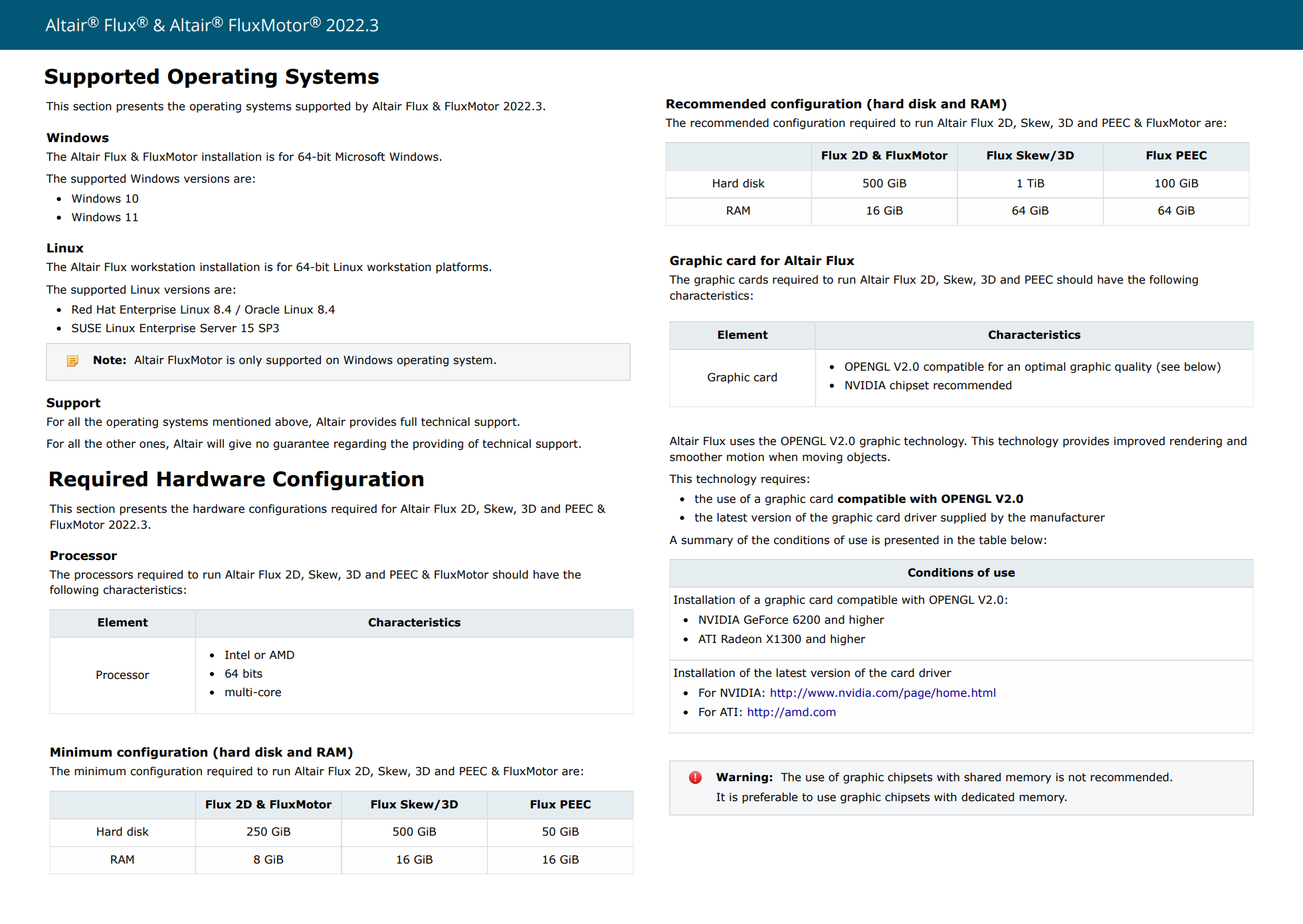Screen dimensions: 1303x924
Task: Click the recommended '500 GiB' Flux 2D cell
Action: [x=884, y=183]
